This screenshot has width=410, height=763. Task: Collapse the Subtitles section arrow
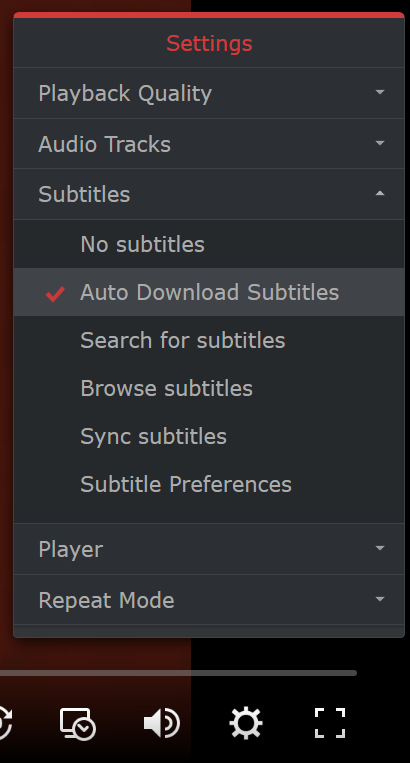380,193
